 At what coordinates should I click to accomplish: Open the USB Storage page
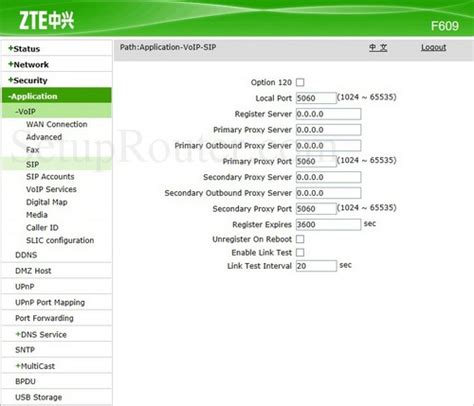click(x=39, y=397)
